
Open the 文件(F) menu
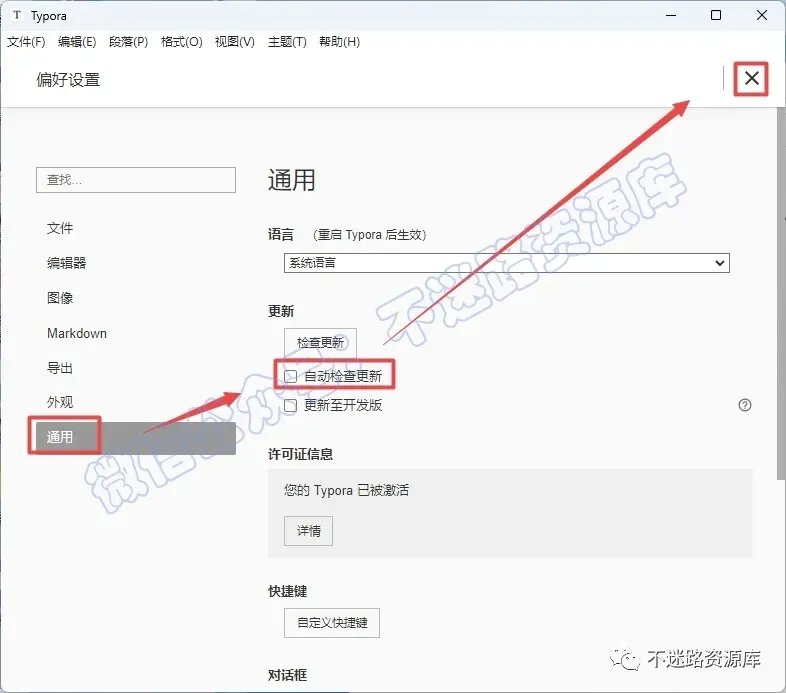click(x=26, y=42)
